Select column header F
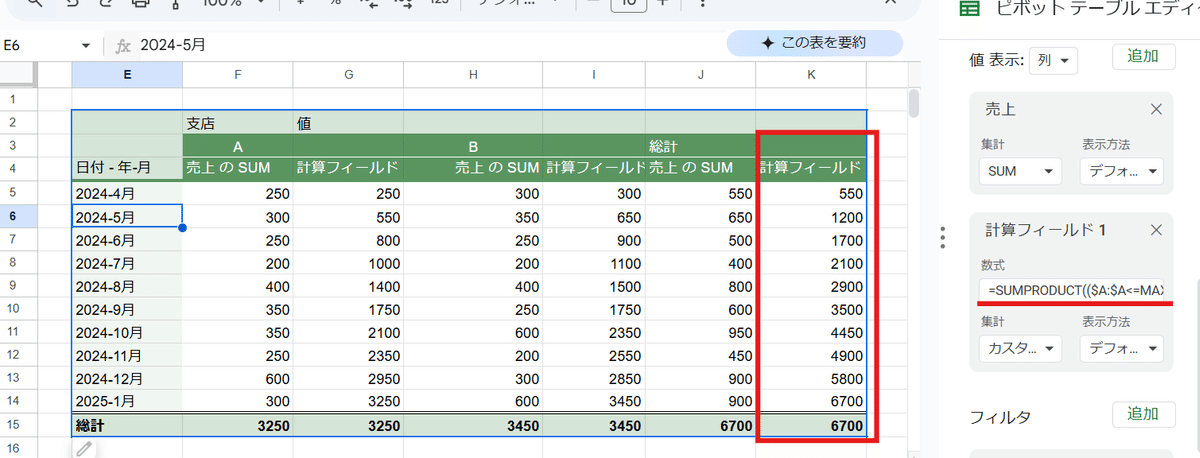This screenshot has width=1200, height=458. tap(237, 74)
